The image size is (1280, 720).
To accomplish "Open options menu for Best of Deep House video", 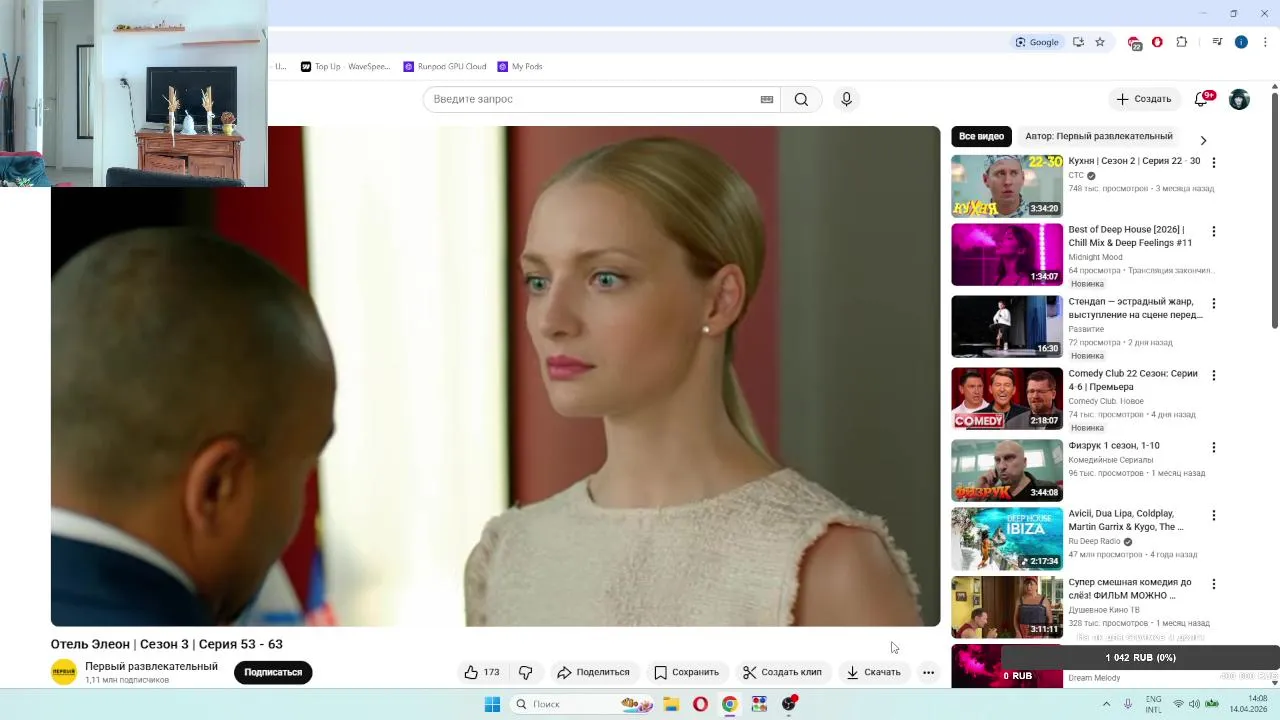I will [x=1214, y=231].
